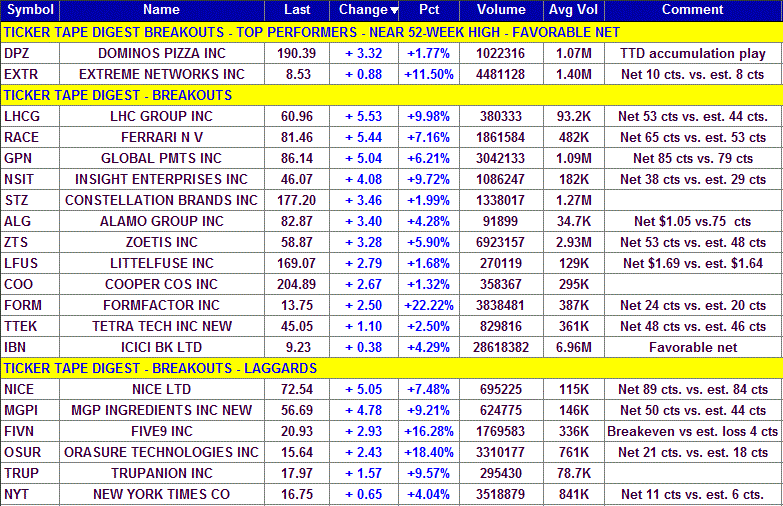Sort by the Volume column header
783x506 pixels.
tap(501, 10)
